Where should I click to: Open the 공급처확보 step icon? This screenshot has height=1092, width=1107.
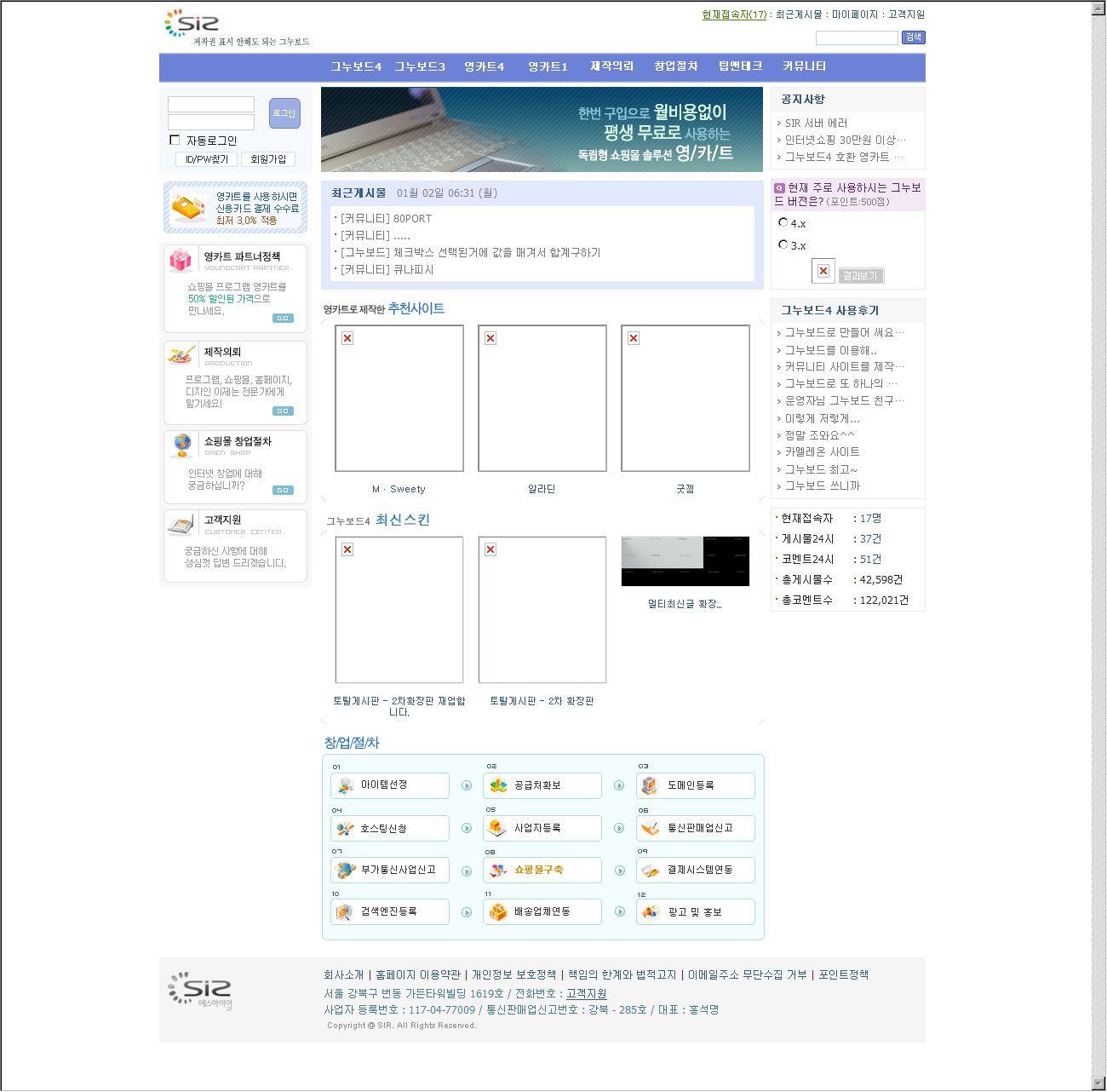coord(498,785)
